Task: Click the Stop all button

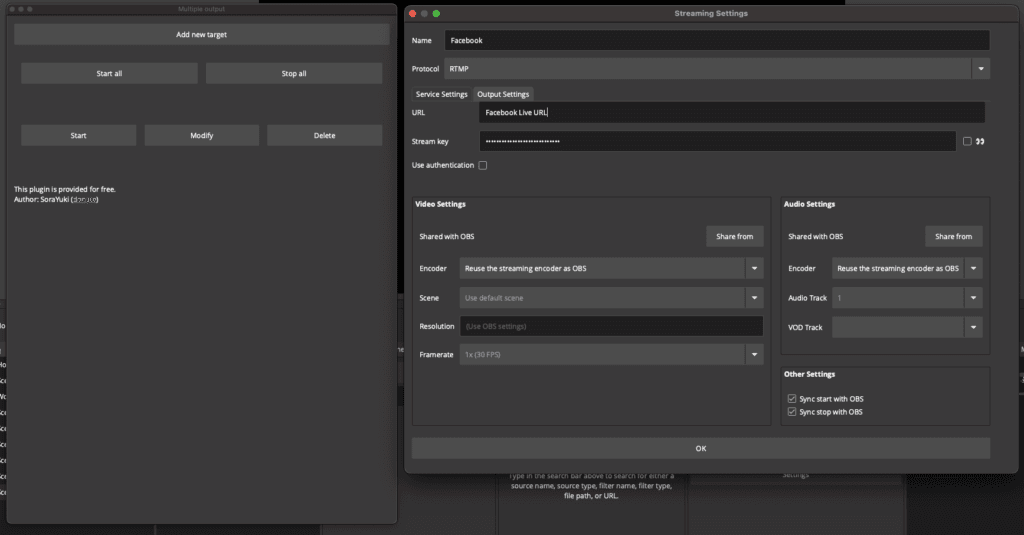Action: point(294,73)
